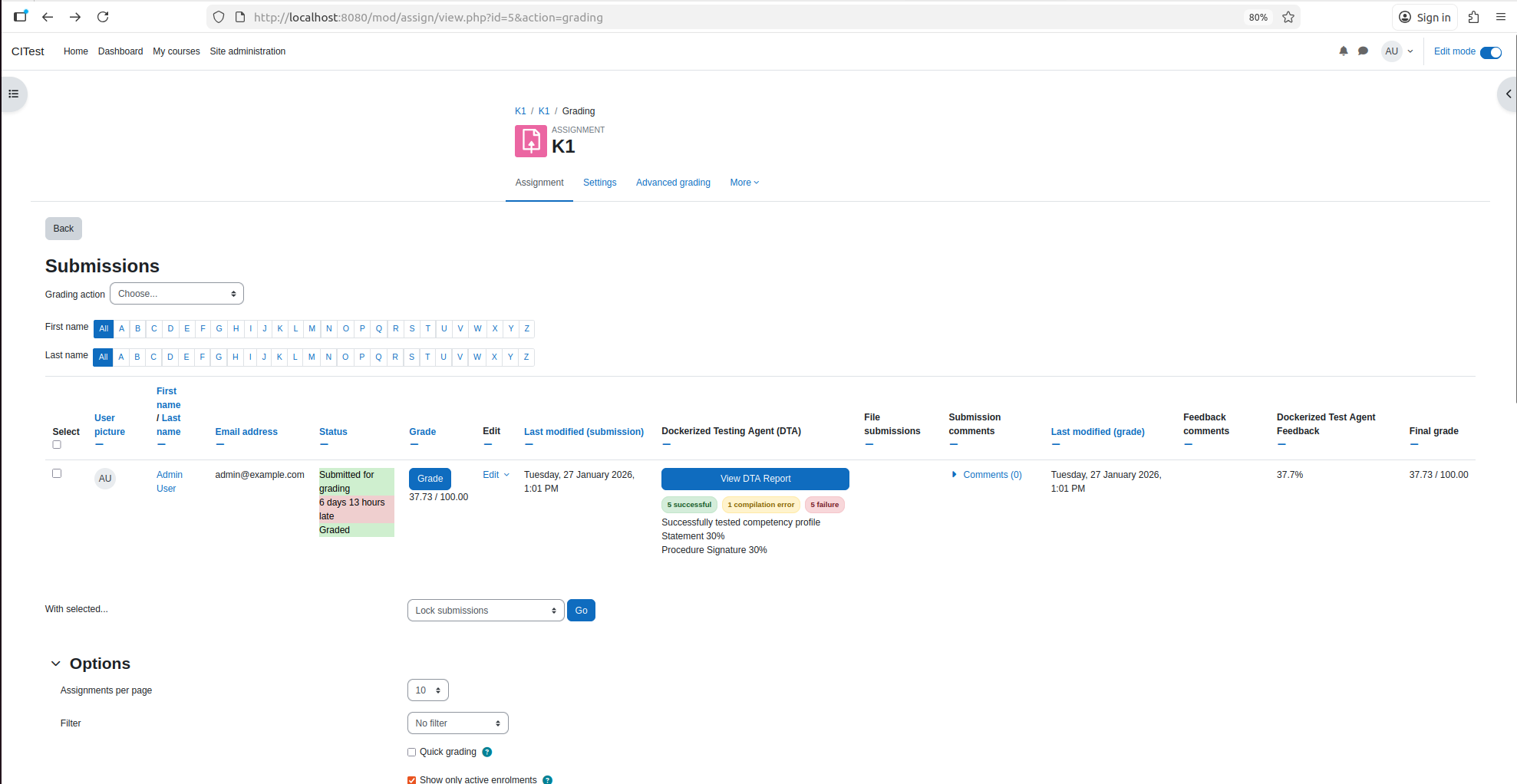Screen dimensions: 1517x784
Task: Open the messaging speech bubble icon
Action: [1363, 51]
